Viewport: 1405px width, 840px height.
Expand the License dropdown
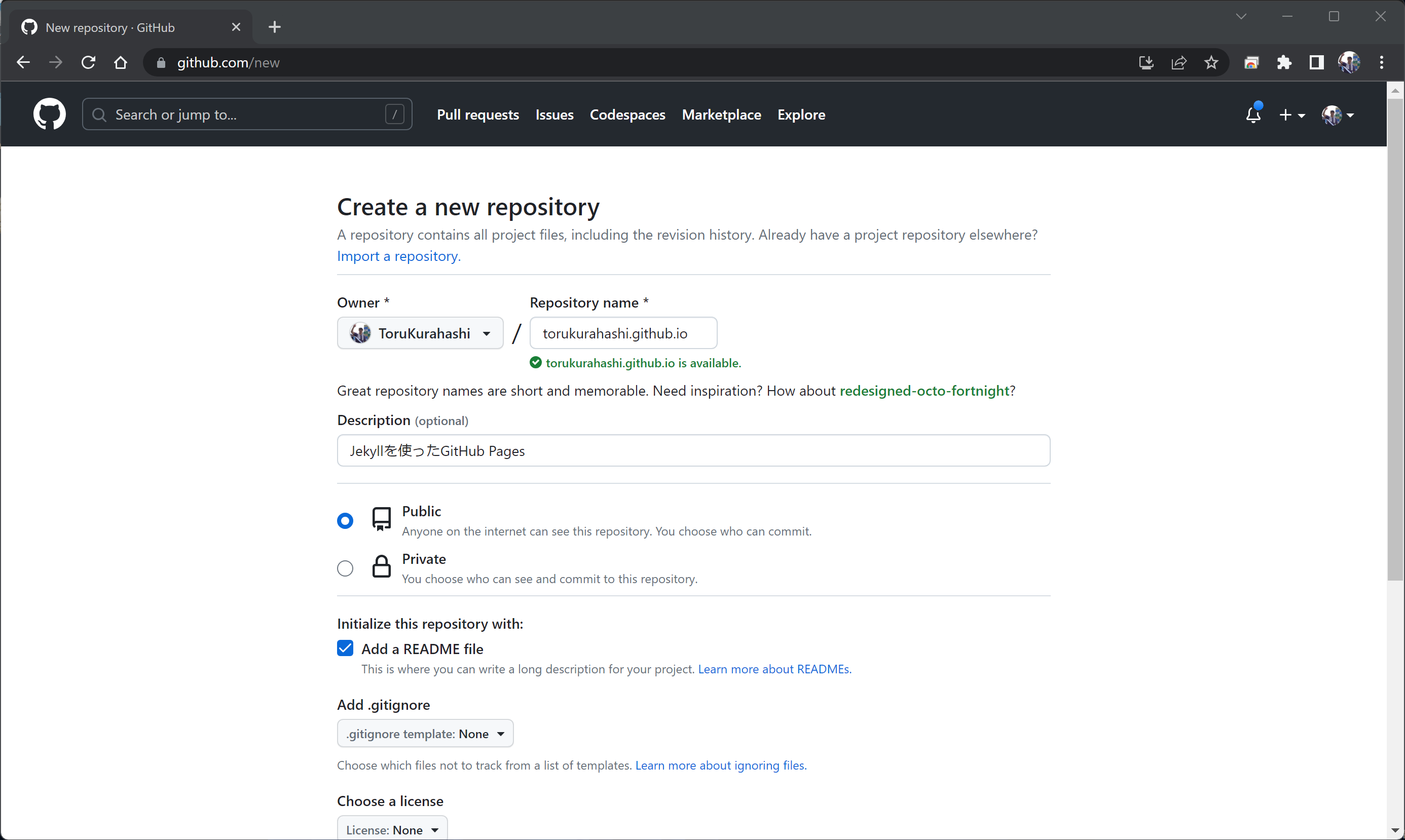coord(392,829)
